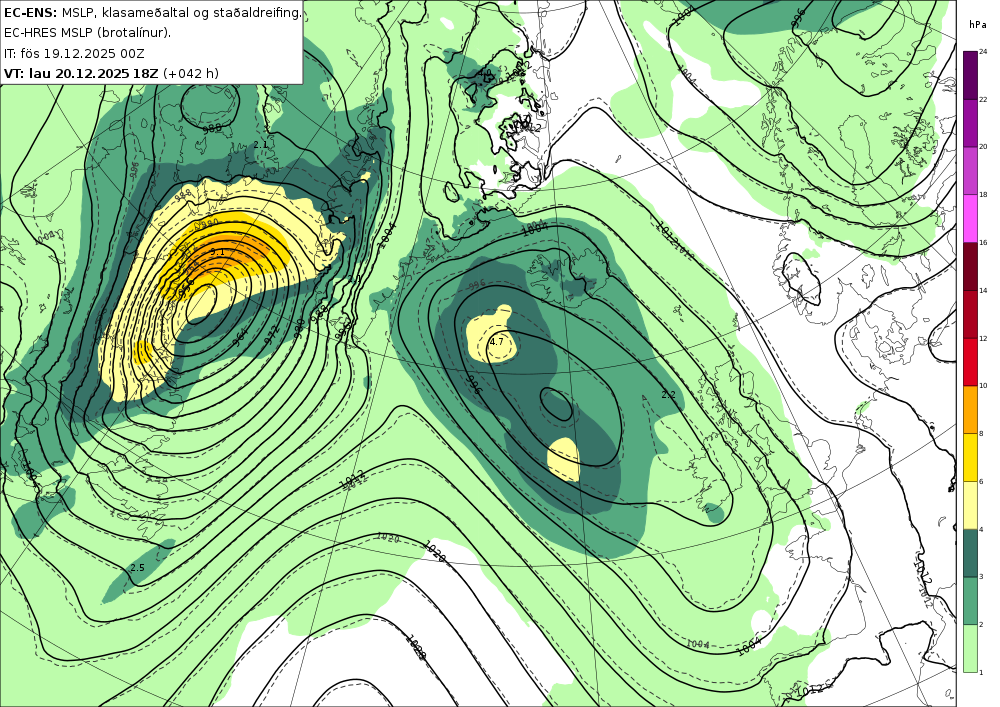Screen dimensions: 1000x707
Task: Click the '2.5' spread value label on the map
Action: (x=137, y=567)
